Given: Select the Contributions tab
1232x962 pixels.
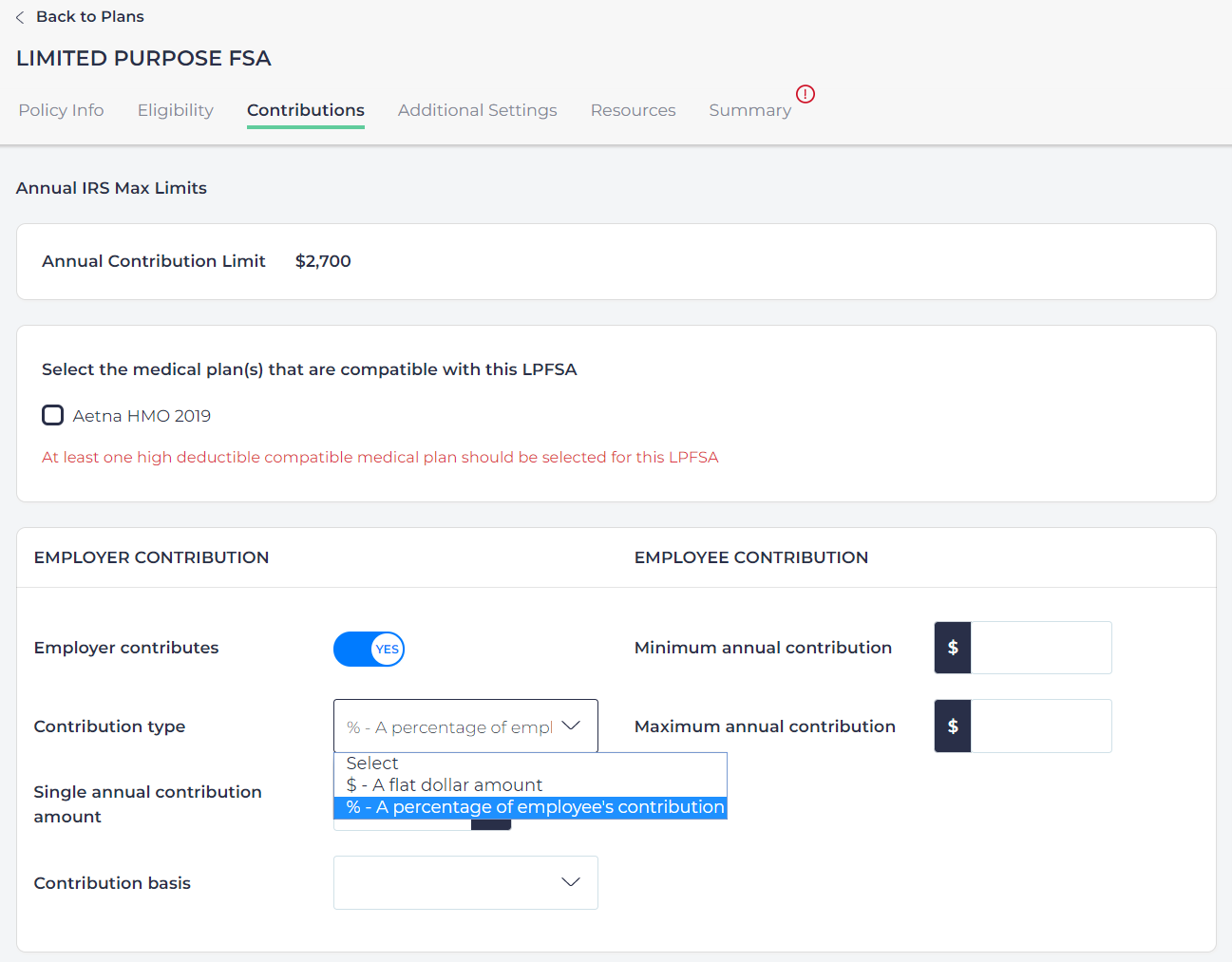Looking at the screenshot, I should click(305, 110).
